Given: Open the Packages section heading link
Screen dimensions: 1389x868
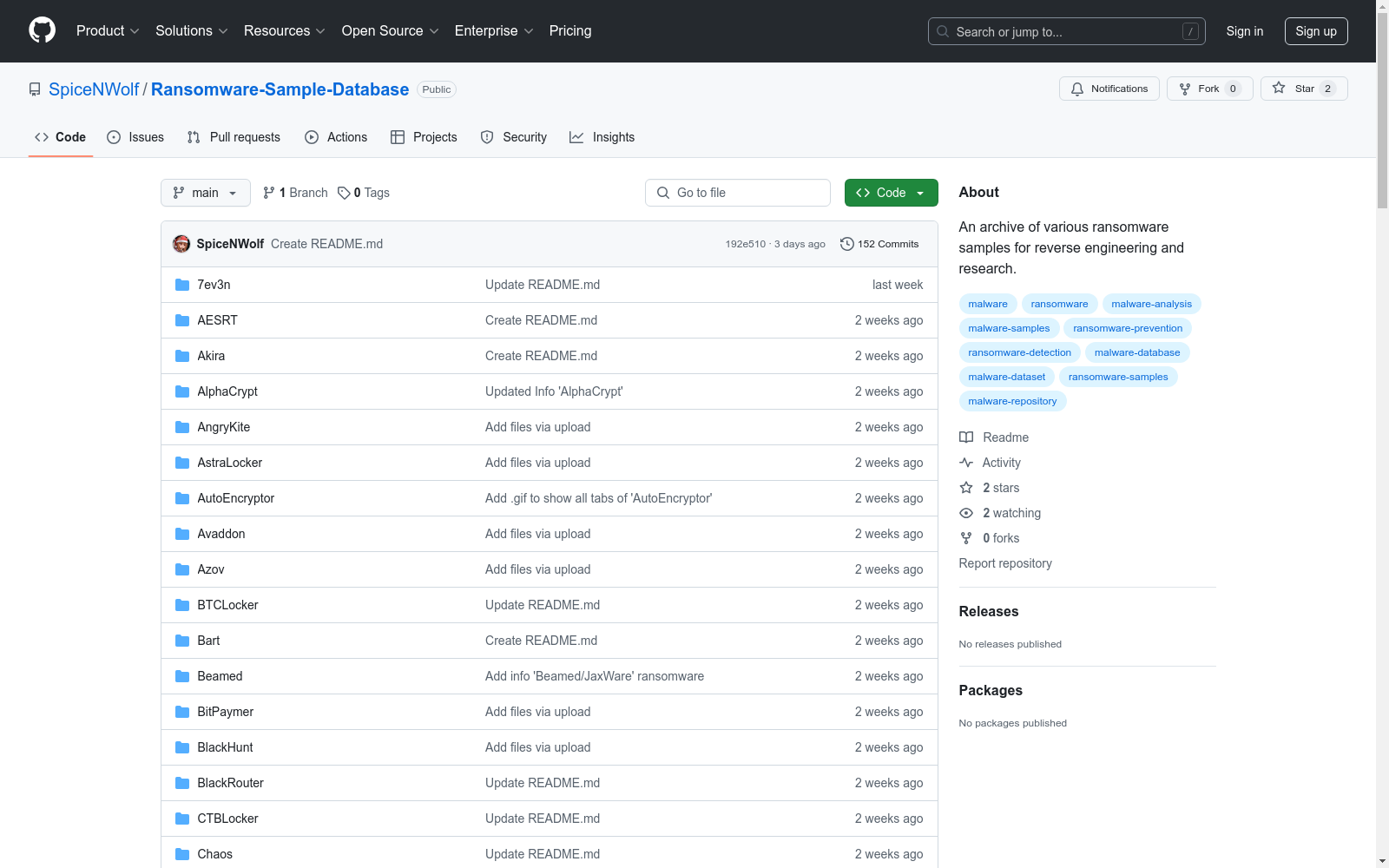Looking at the screenshot, I should (x=991, y=690).
